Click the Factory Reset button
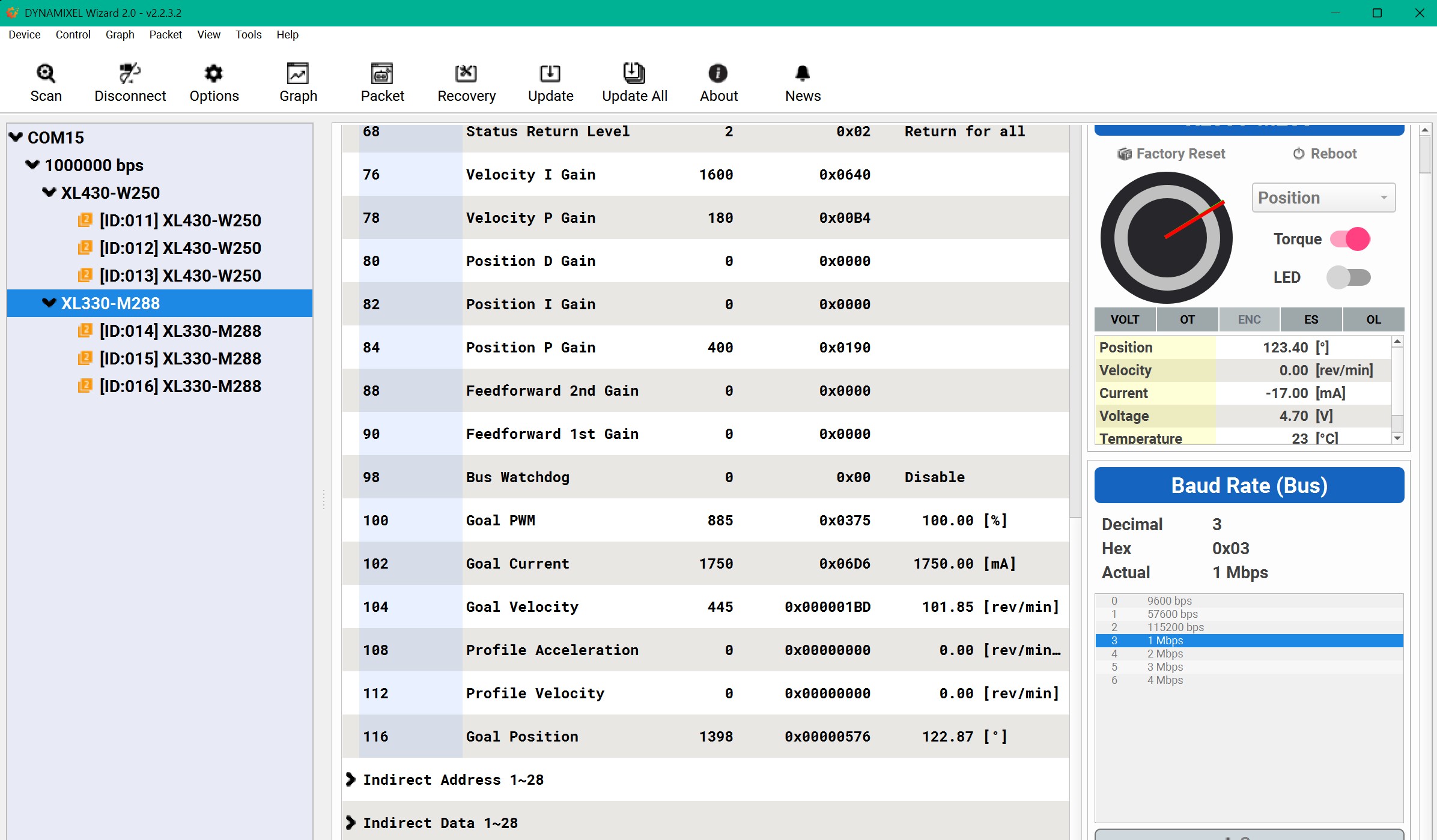The image size is (1437, 840). [x=1171, y=154]
